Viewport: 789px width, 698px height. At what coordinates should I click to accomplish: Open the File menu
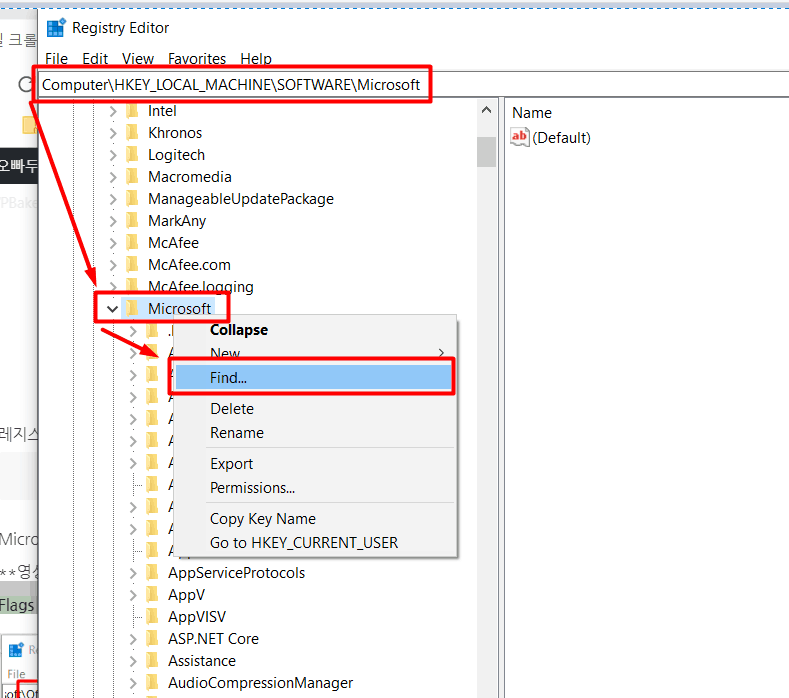(56, 59)
